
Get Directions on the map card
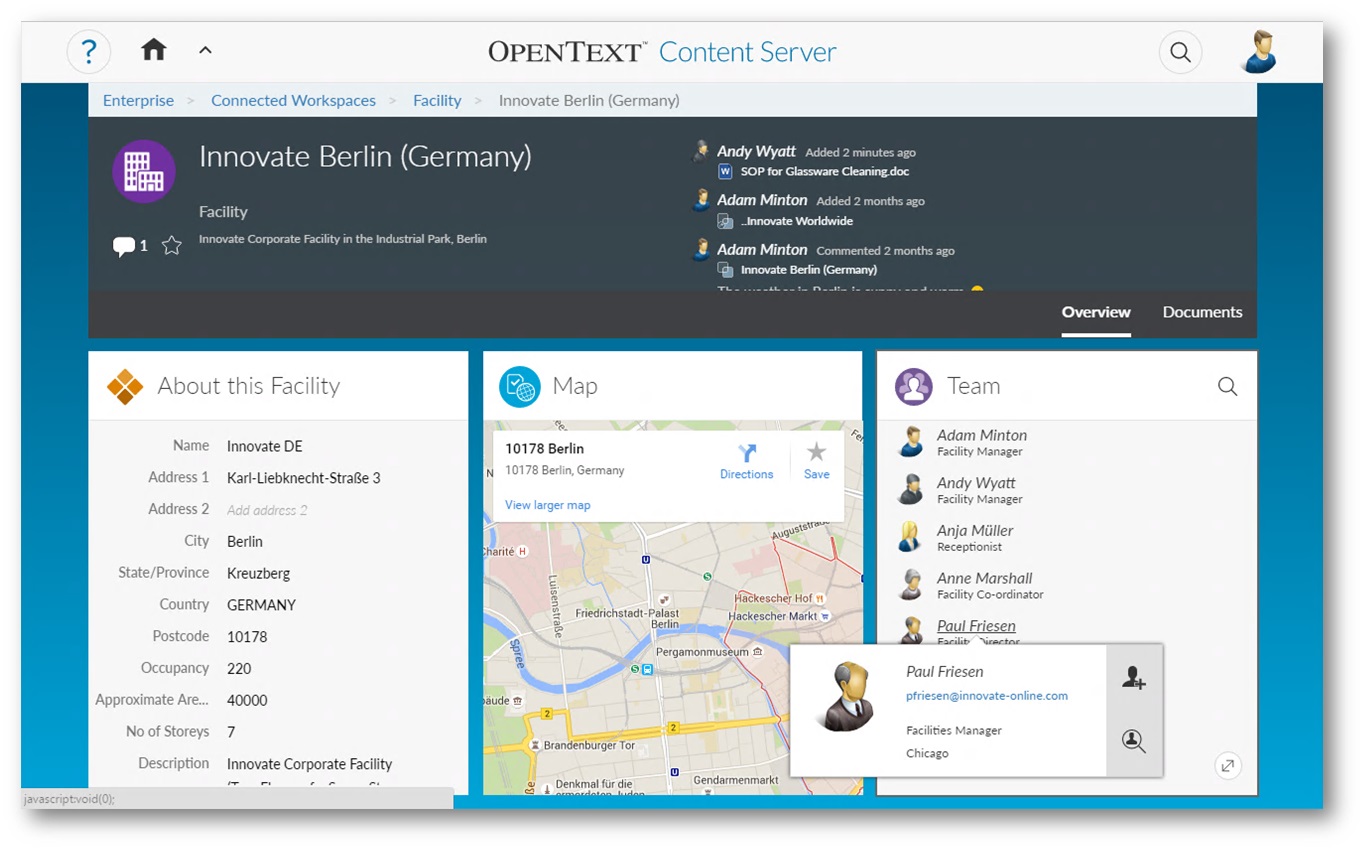[x=747, y=462]
